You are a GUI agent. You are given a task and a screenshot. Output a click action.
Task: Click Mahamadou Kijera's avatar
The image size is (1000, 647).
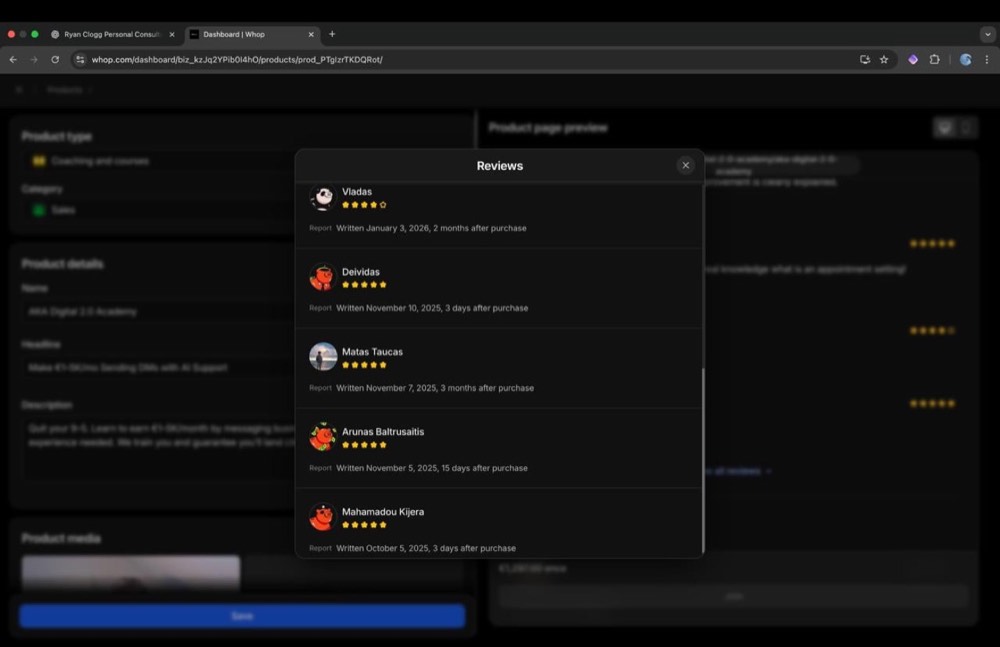323,517
